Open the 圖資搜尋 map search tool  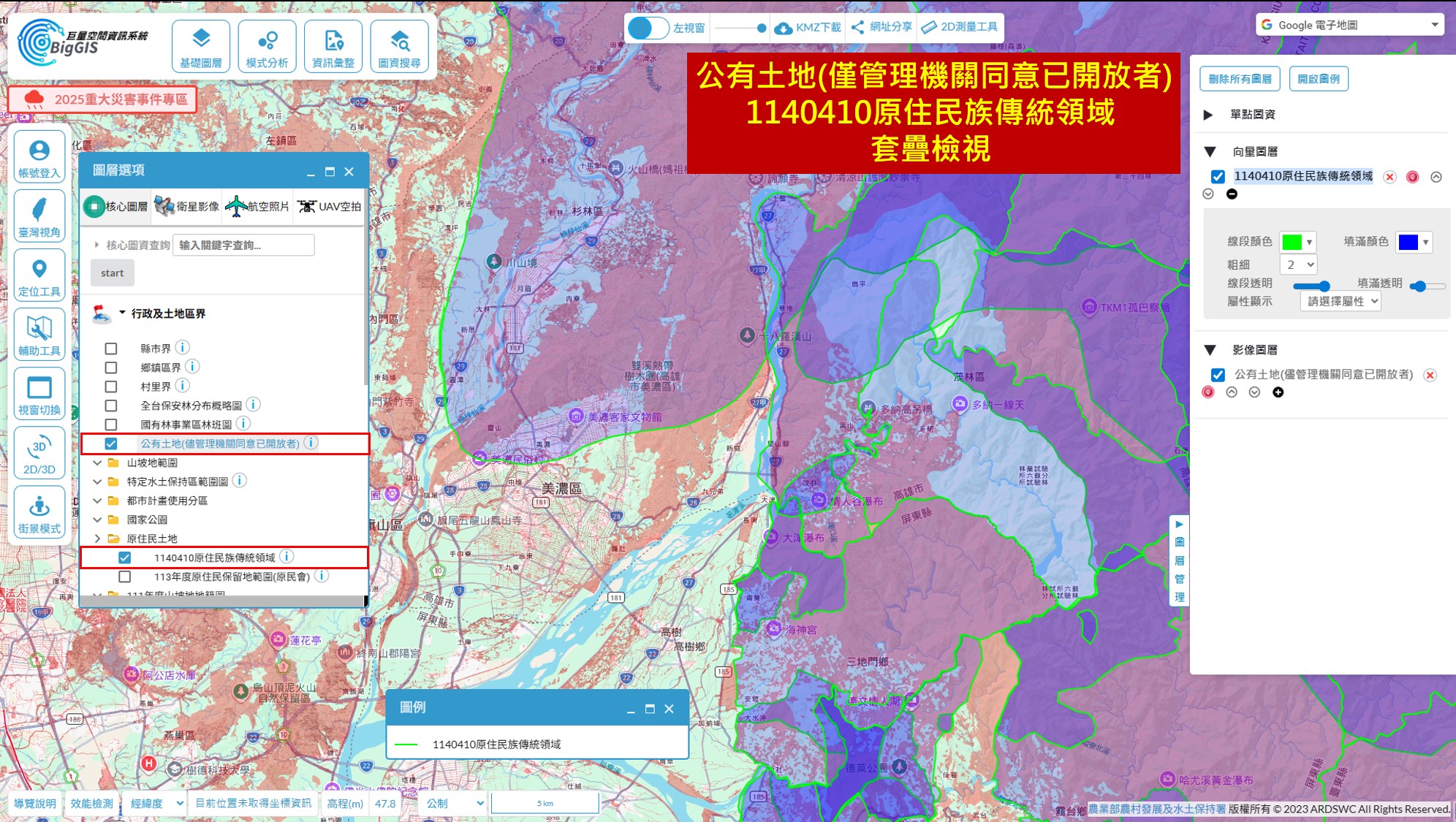tap(399, 46)
